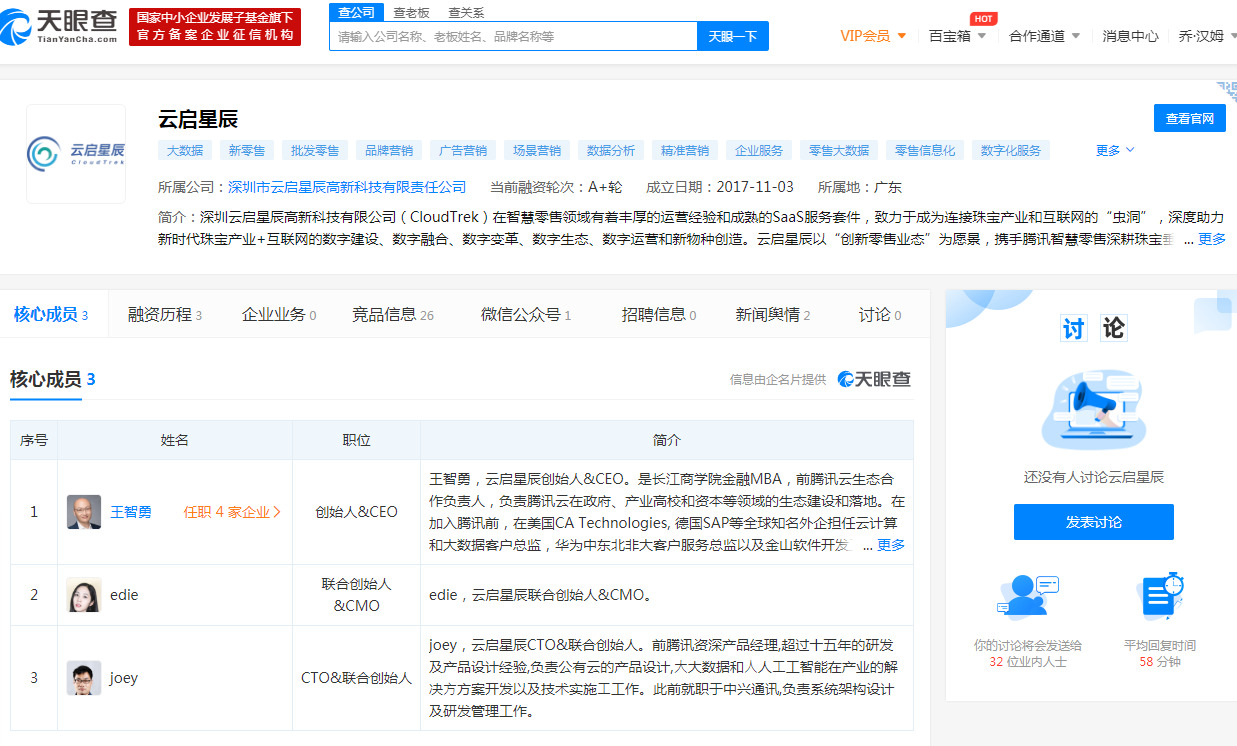Click the megaphone discussion illustration

[1093, 411]
